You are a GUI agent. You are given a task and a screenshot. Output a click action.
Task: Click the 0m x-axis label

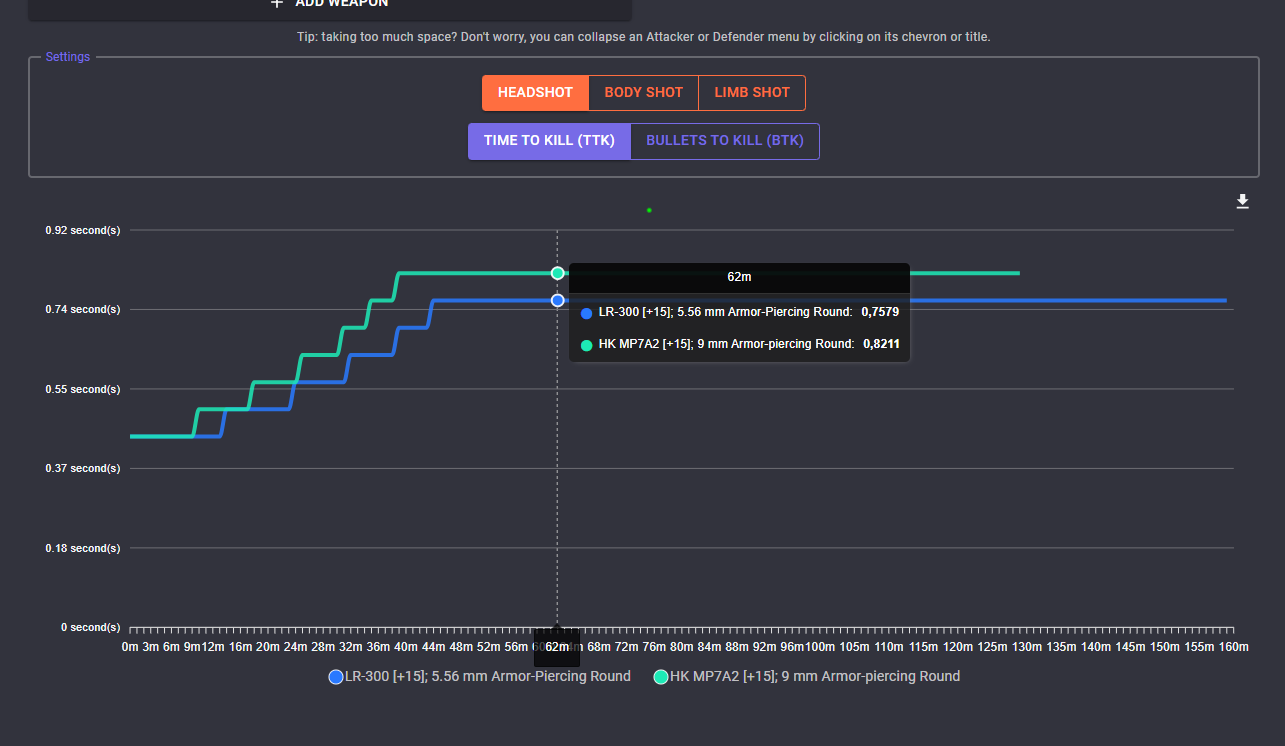(130, 647)
